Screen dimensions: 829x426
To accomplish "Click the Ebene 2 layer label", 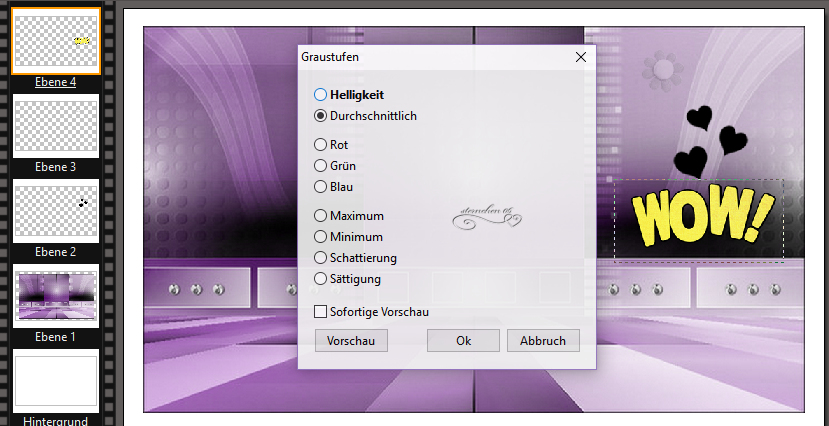I will click(x=56, y=252).
